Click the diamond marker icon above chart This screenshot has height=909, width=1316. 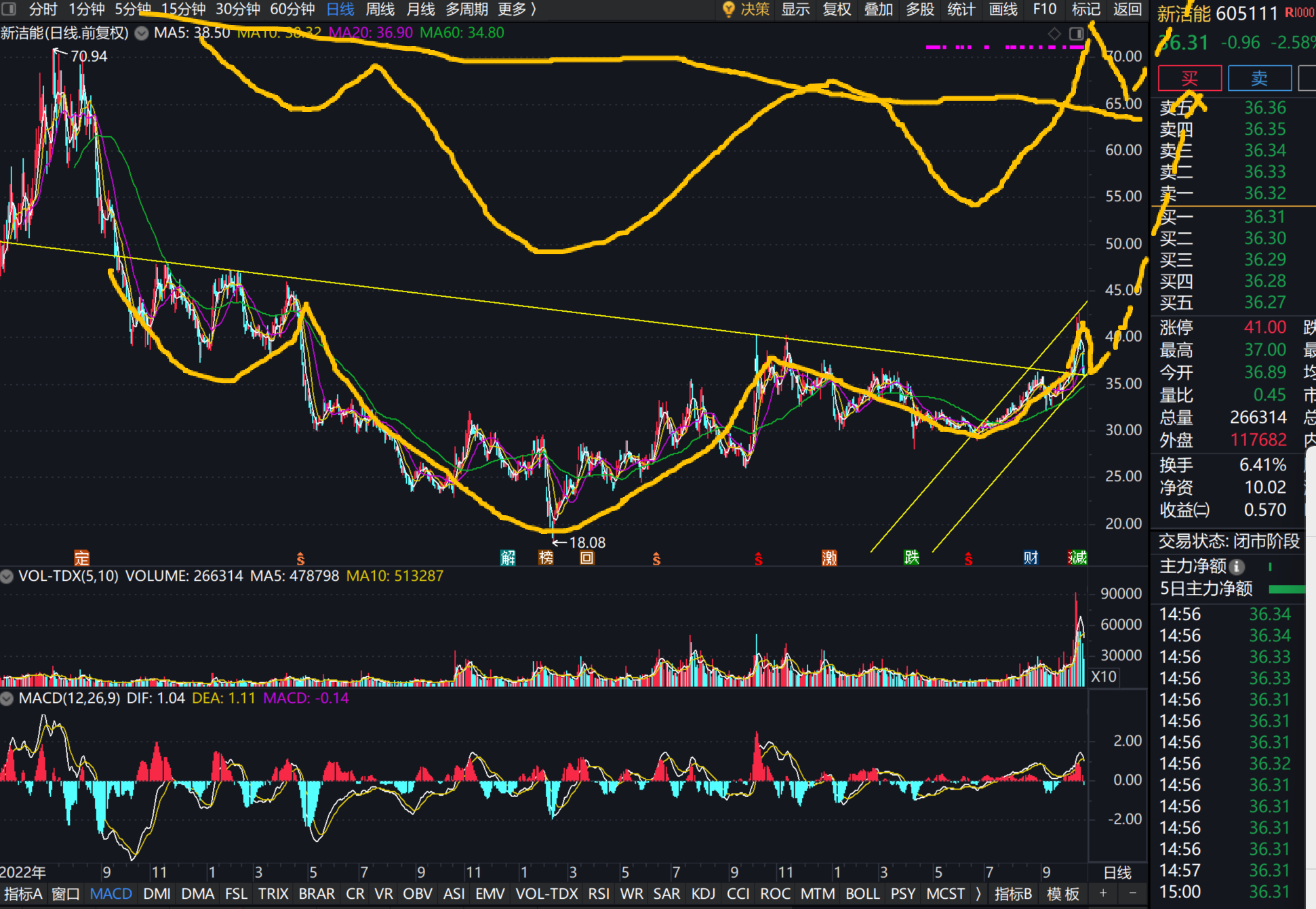click(x=1054, y=34)
